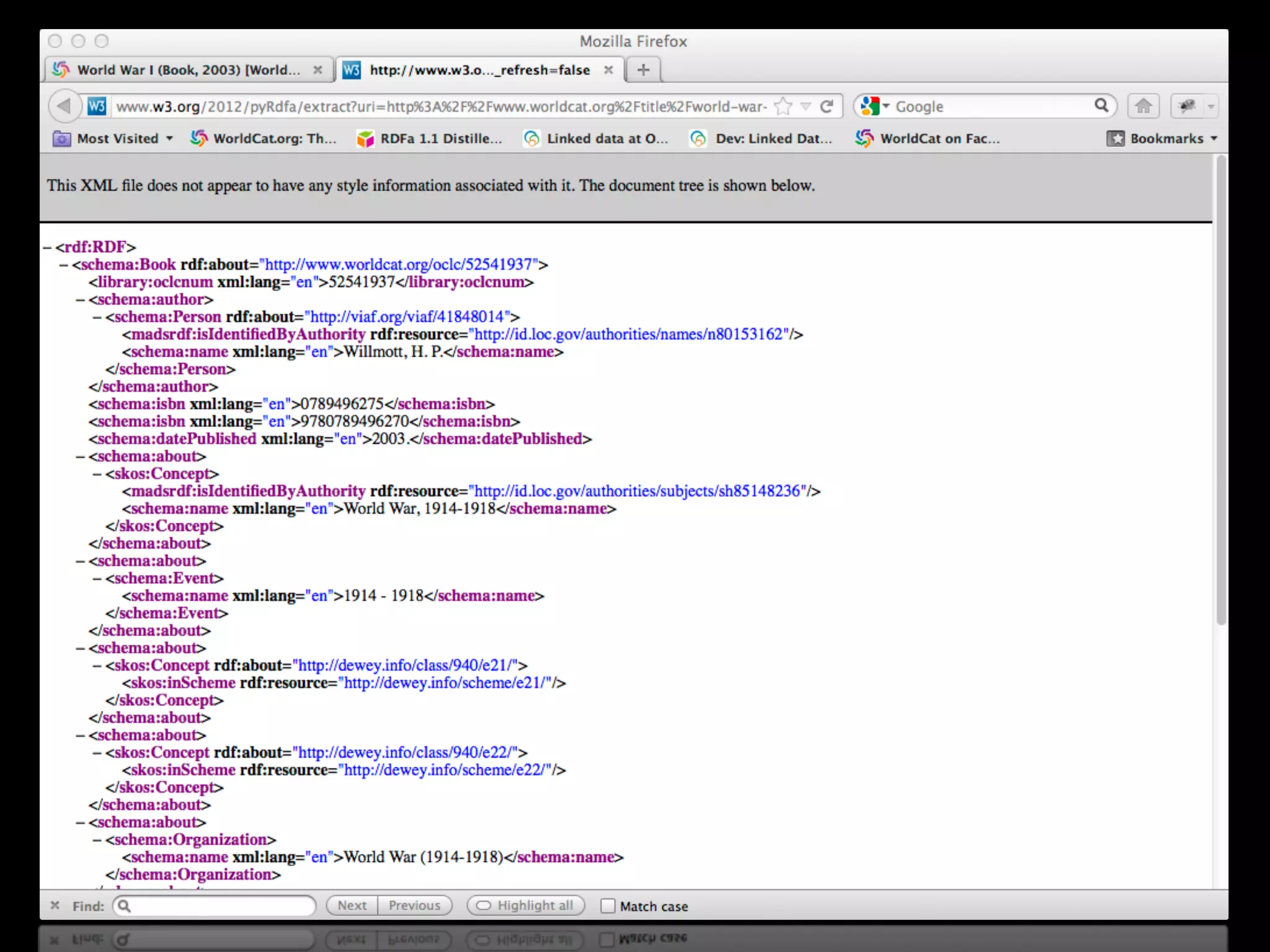Image resolution: width=1270 pixels, height=952 pixels.
Task: Toggle the Highlight all button
Action: (525, 906)
